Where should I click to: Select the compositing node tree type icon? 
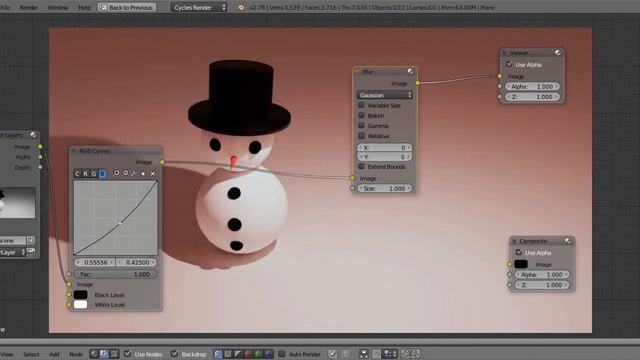point(104,354)
